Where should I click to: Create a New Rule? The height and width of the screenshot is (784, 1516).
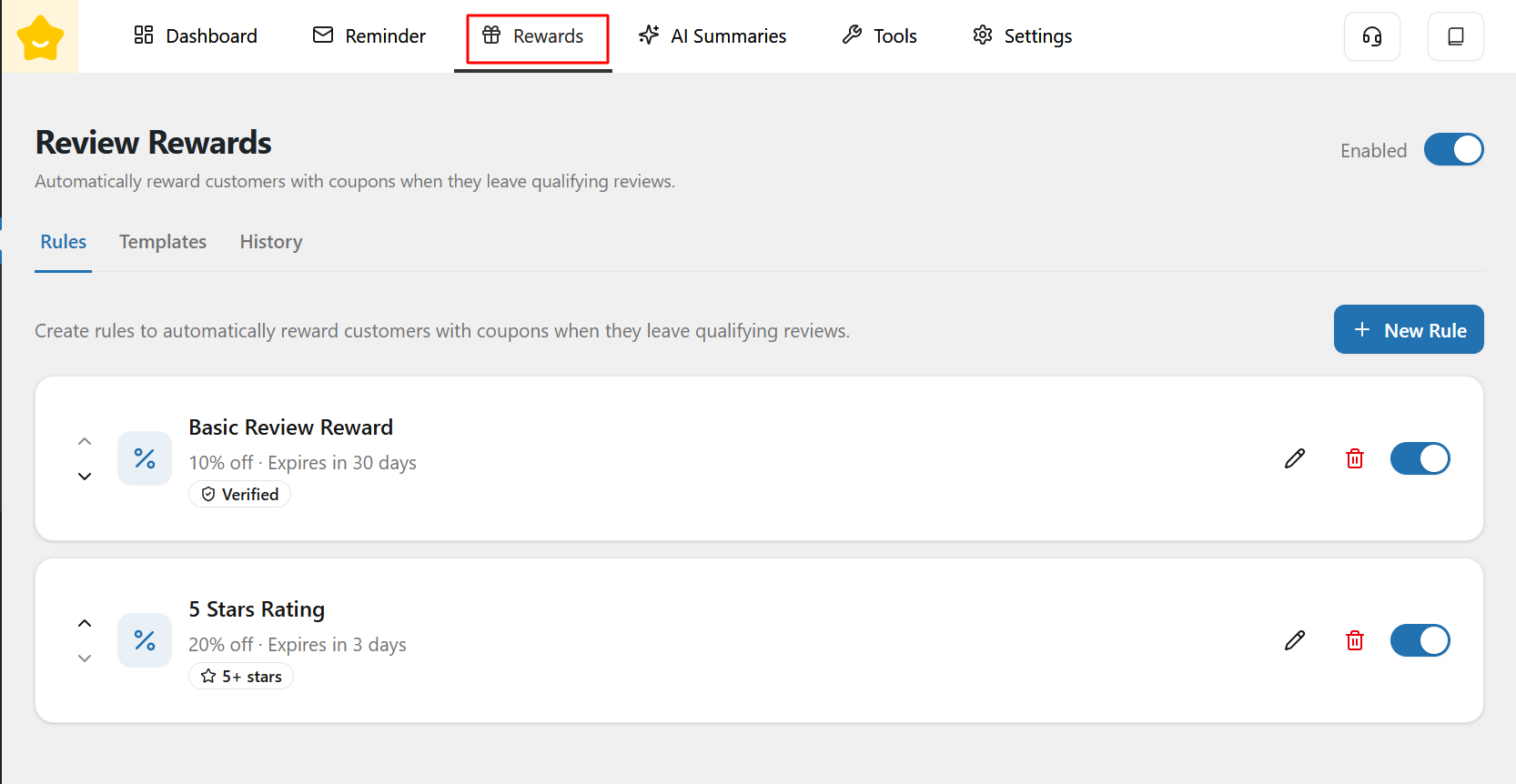pyautogui.click(x=1408, y=330)
